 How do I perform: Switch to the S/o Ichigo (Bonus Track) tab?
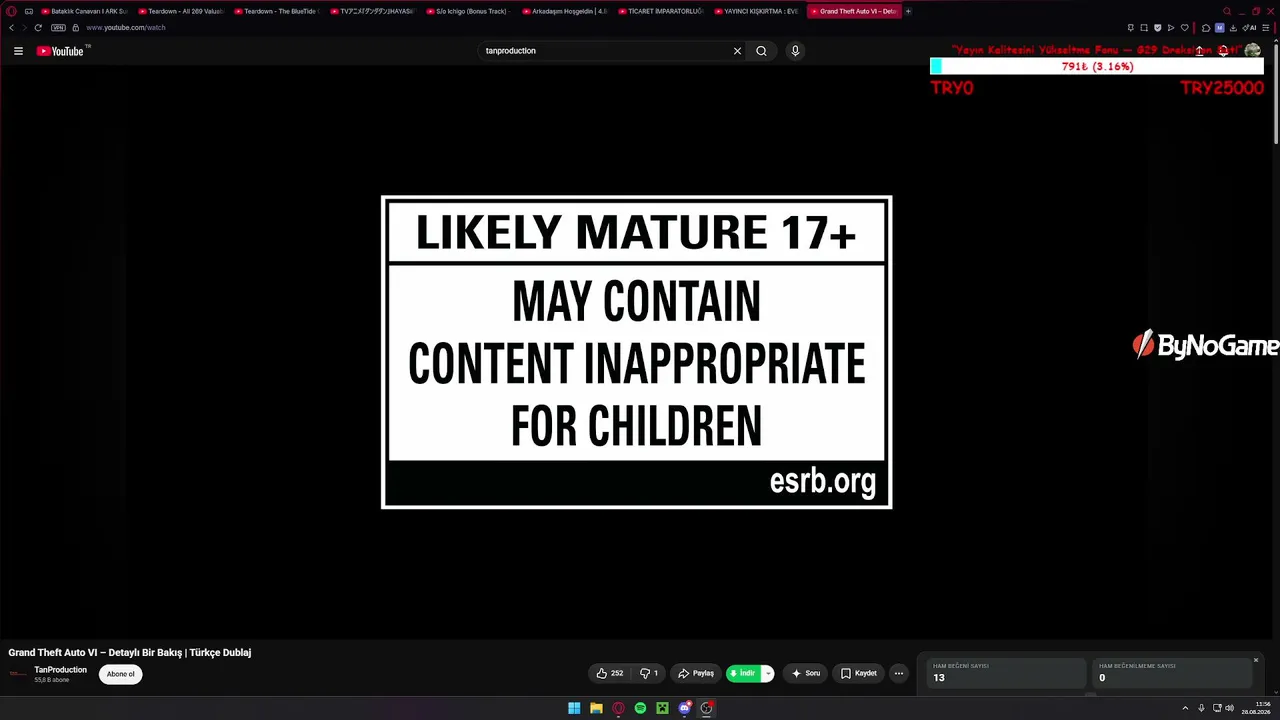(468, 11)
